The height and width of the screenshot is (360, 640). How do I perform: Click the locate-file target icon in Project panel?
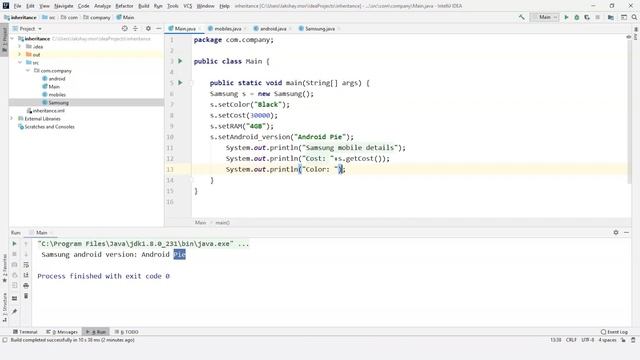tap(124, 29)
